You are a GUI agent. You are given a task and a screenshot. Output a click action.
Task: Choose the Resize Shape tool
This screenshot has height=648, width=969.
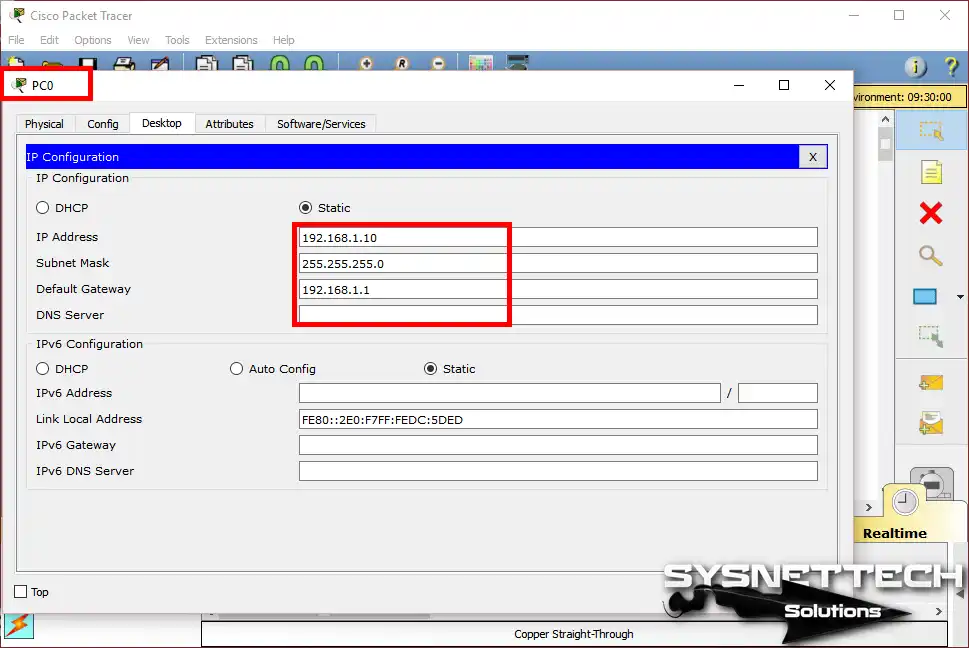(931, 337)
